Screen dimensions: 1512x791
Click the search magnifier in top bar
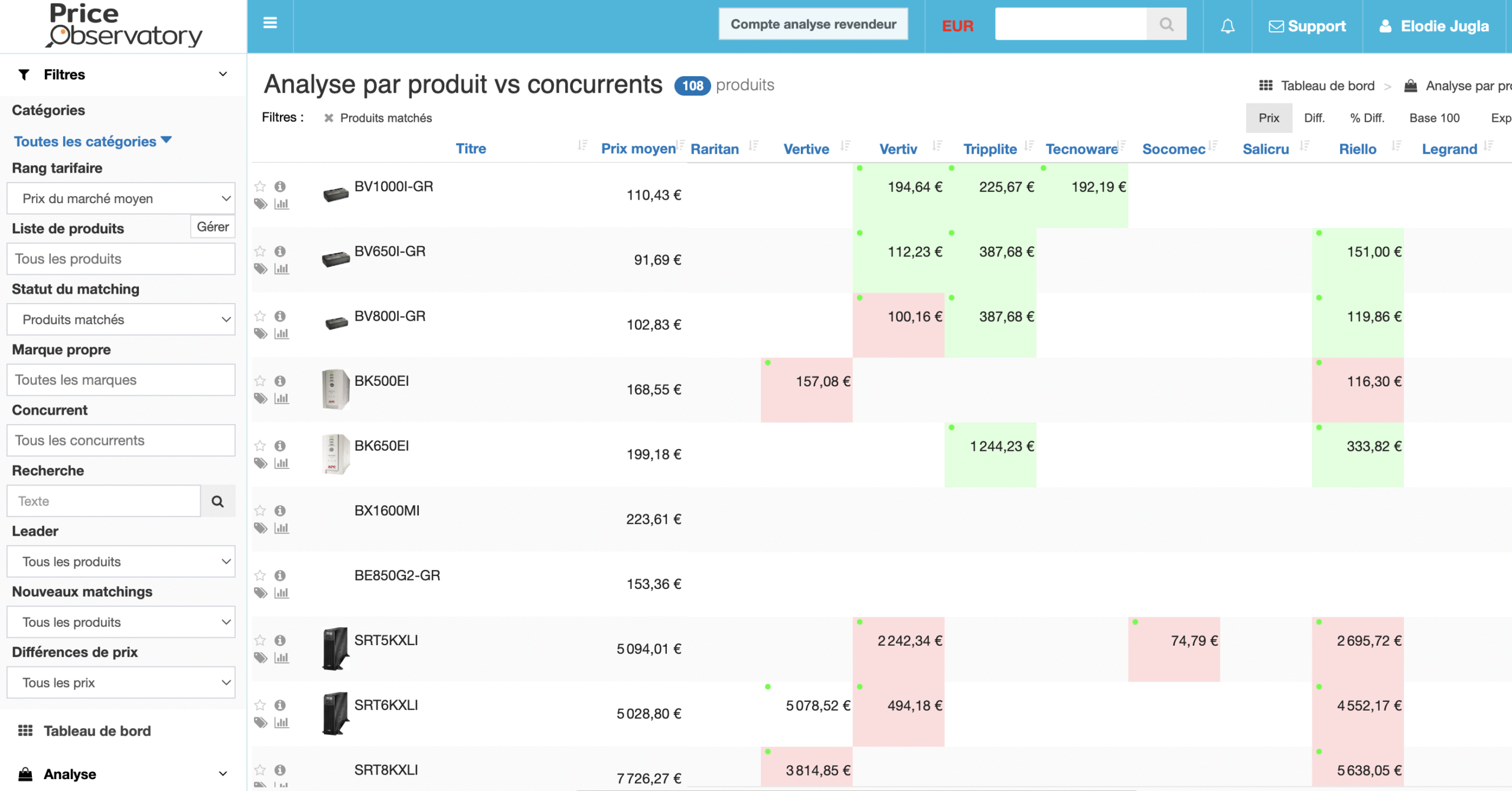click(x=1166, y=24)
